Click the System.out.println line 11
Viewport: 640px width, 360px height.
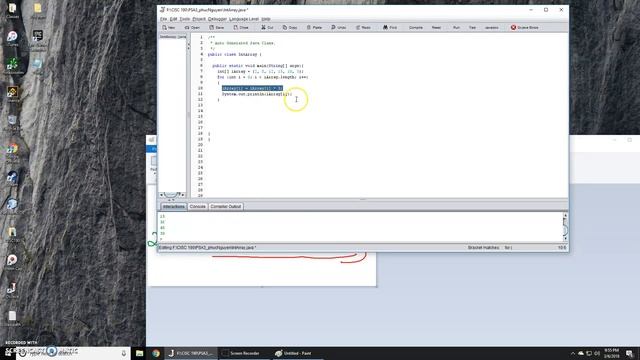point(257,94)
